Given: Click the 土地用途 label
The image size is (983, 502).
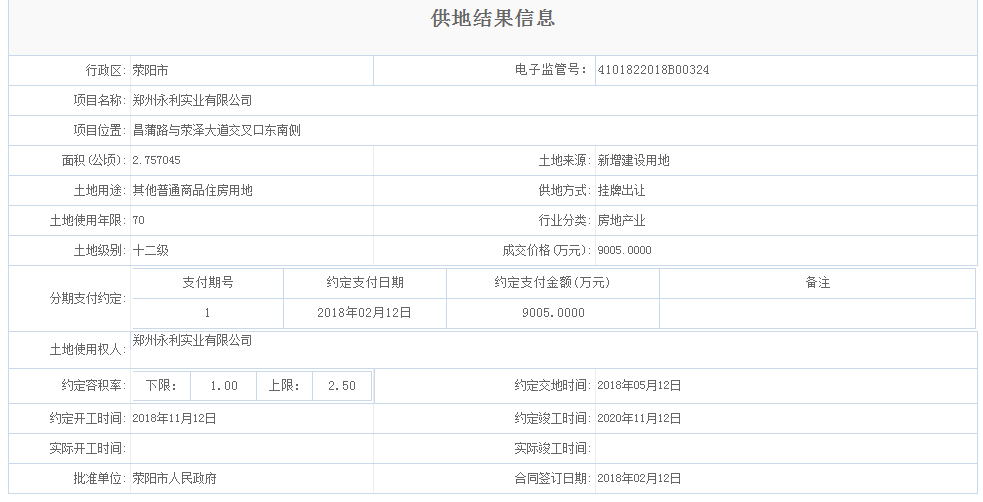Looking at the screenshot, I should click(x=100, y=191).
